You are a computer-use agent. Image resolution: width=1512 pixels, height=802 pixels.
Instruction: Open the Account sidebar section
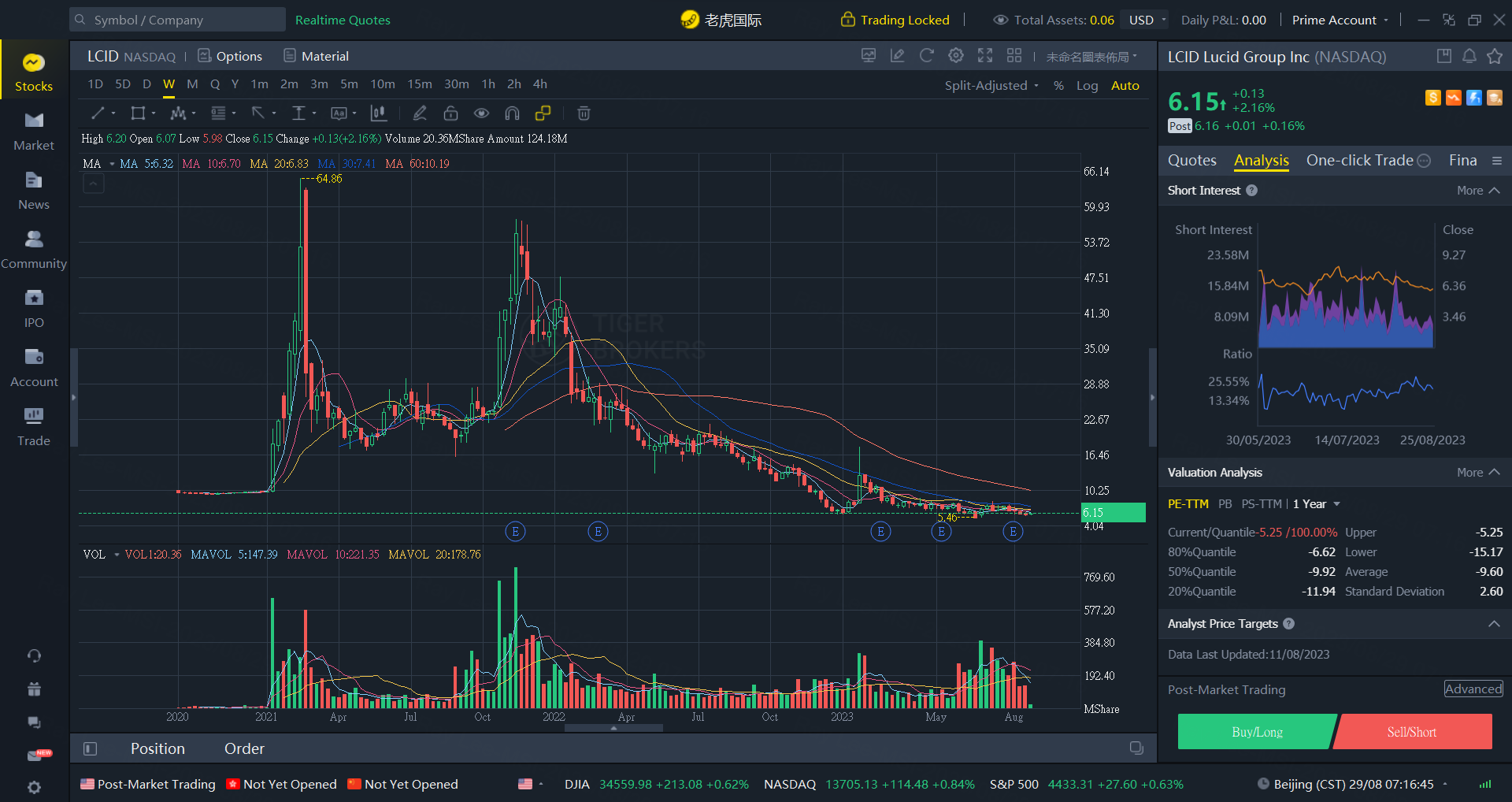coord(34,369)
